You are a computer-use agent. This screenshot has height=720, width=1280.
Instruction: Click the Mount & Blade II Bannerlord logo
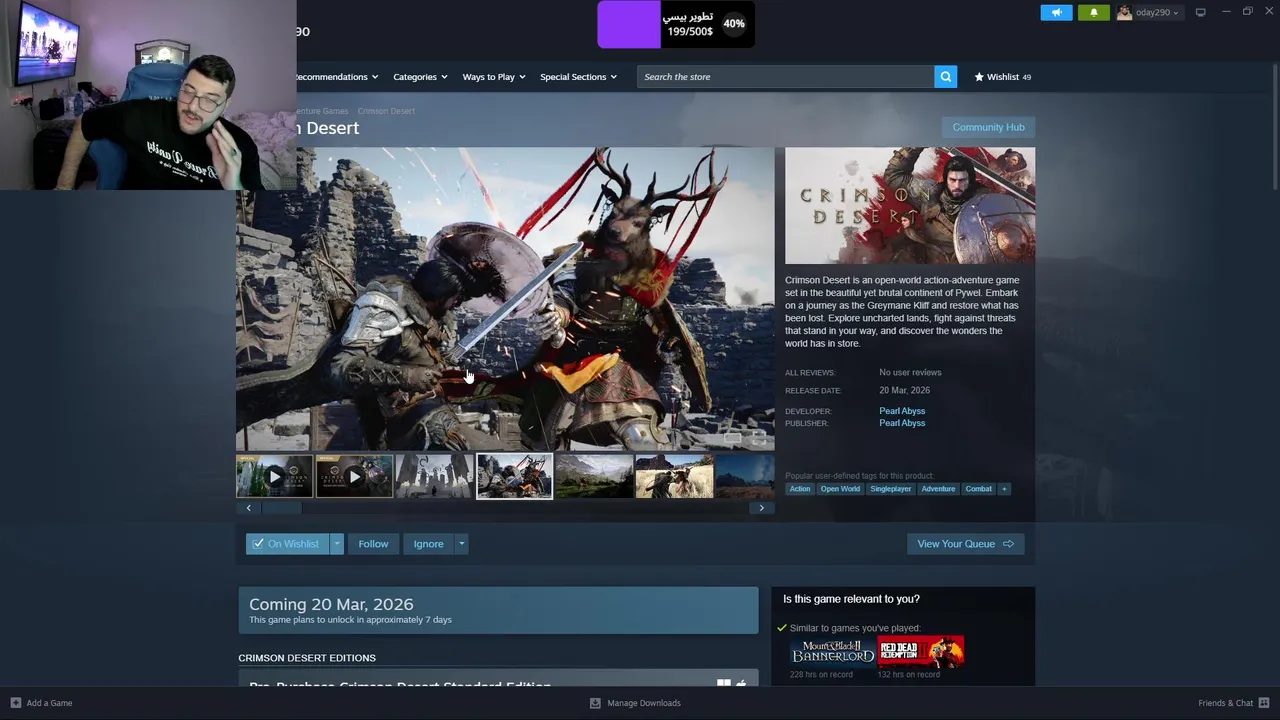[x=832, y=652]
